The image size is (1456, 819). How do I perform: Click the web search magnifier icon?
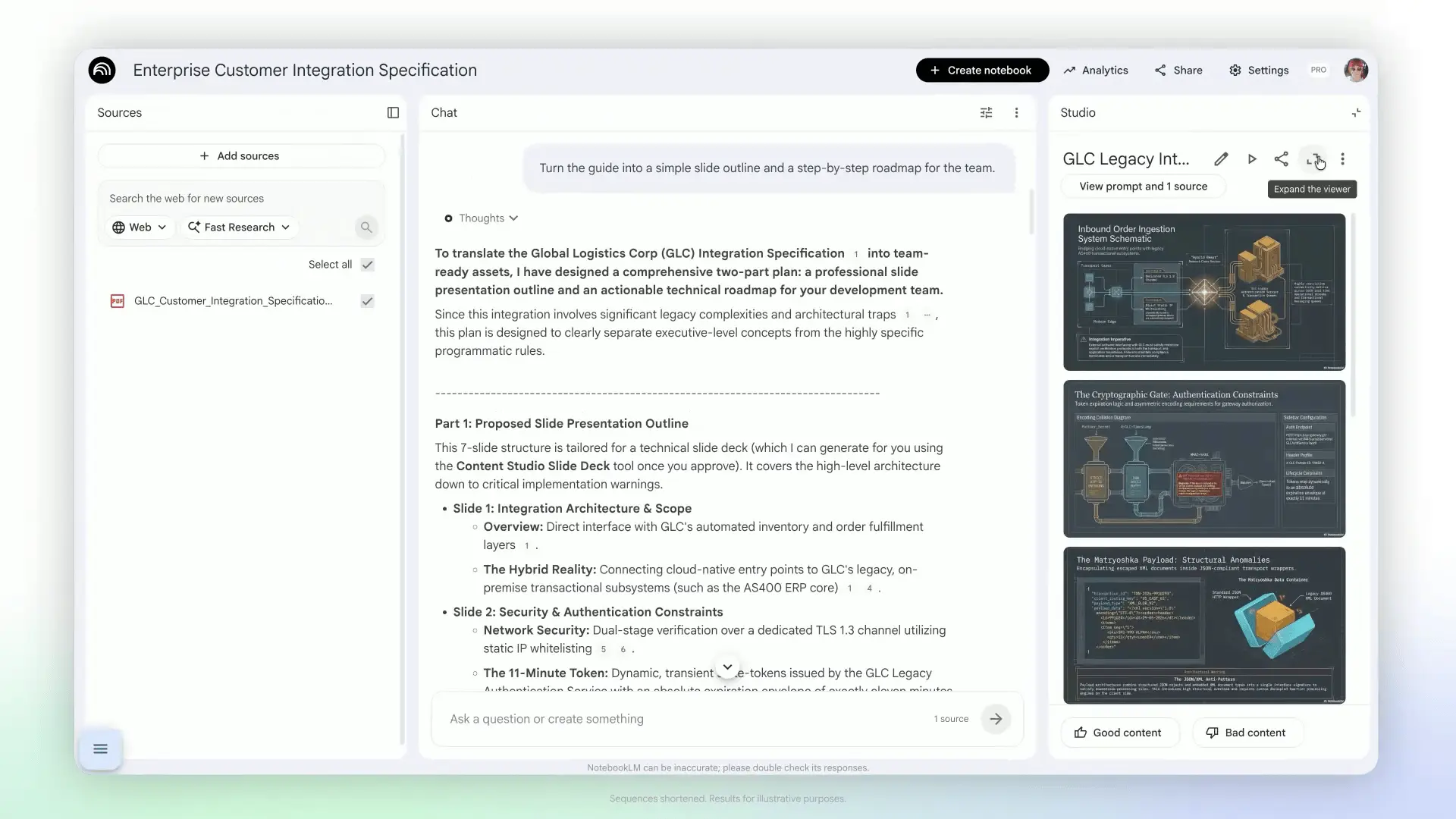pyautogui.click(x=366, y=227)
